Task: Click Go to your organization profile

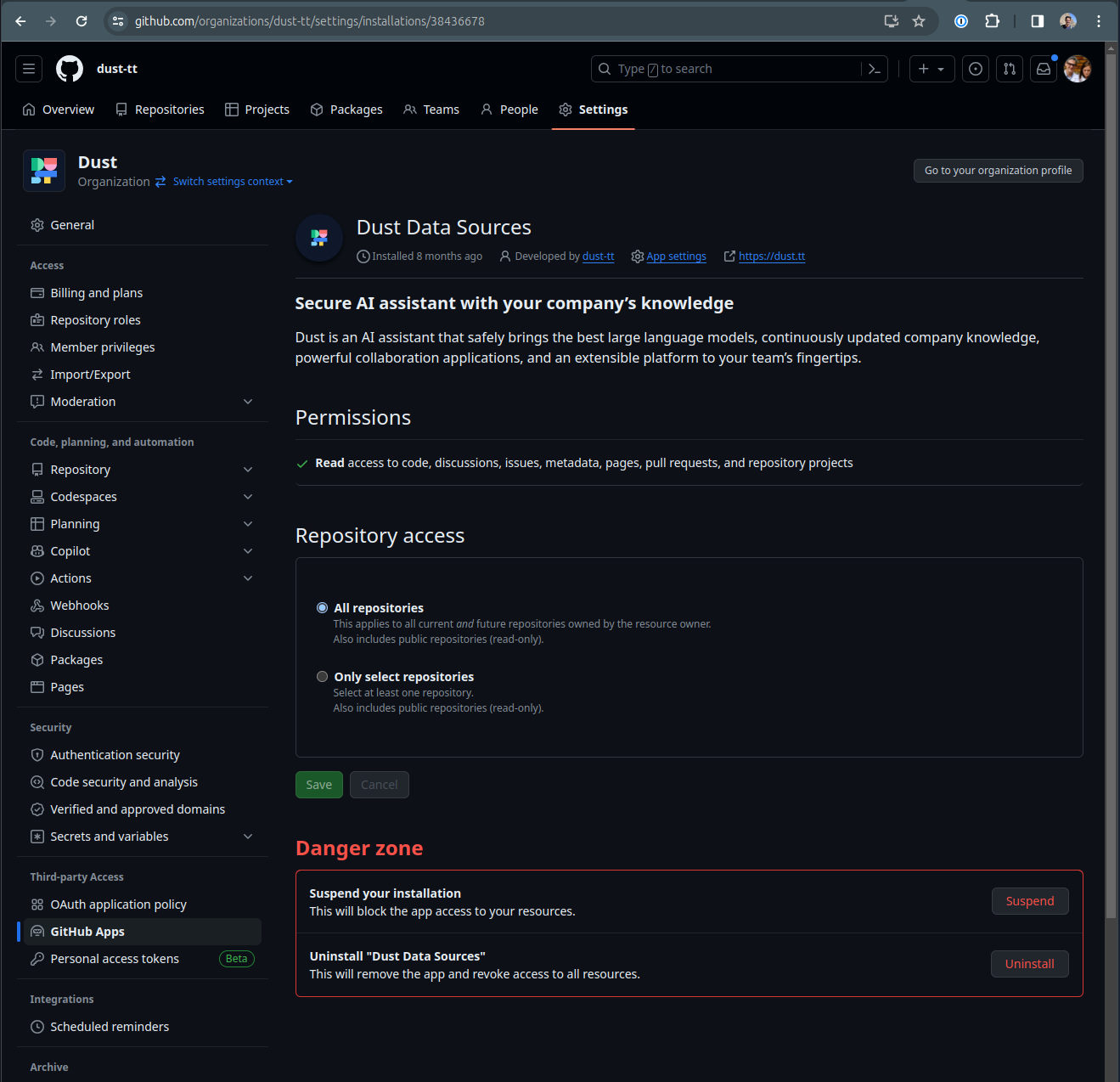Action: (999, 171)
